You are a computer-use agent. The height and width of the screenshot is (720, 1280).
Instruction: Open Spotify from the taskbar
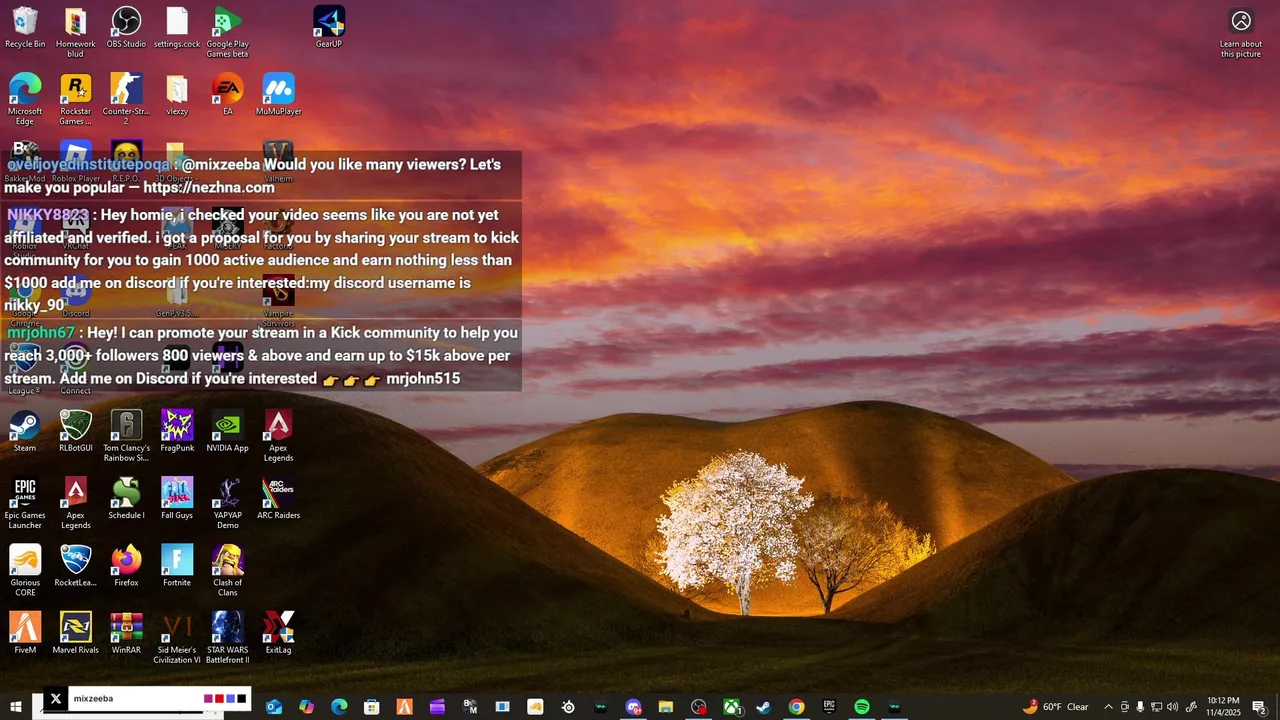(x=862, y=707)
